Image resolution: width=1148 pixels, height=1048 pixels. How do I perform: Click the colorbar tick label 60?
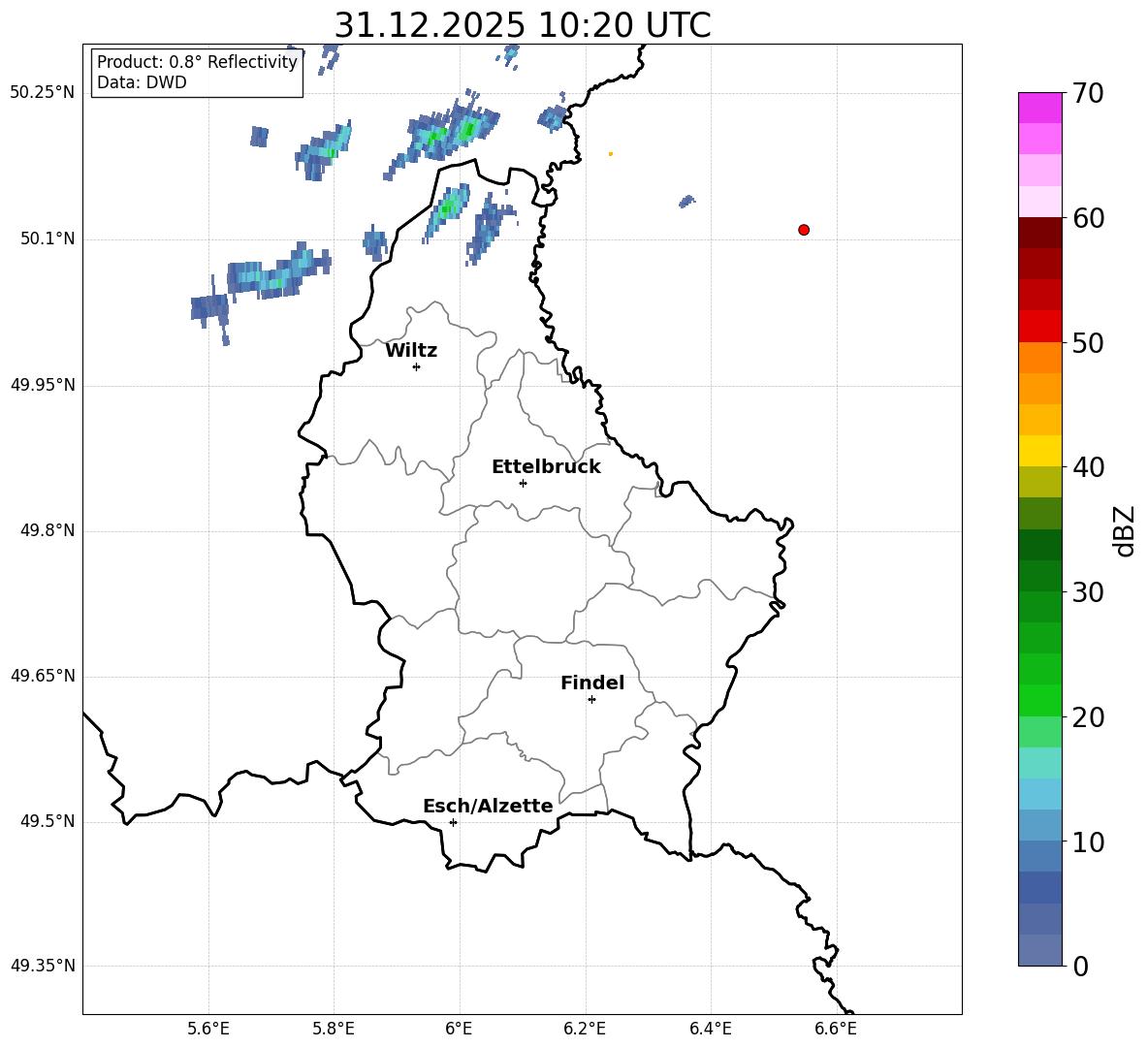(1088, 218)
